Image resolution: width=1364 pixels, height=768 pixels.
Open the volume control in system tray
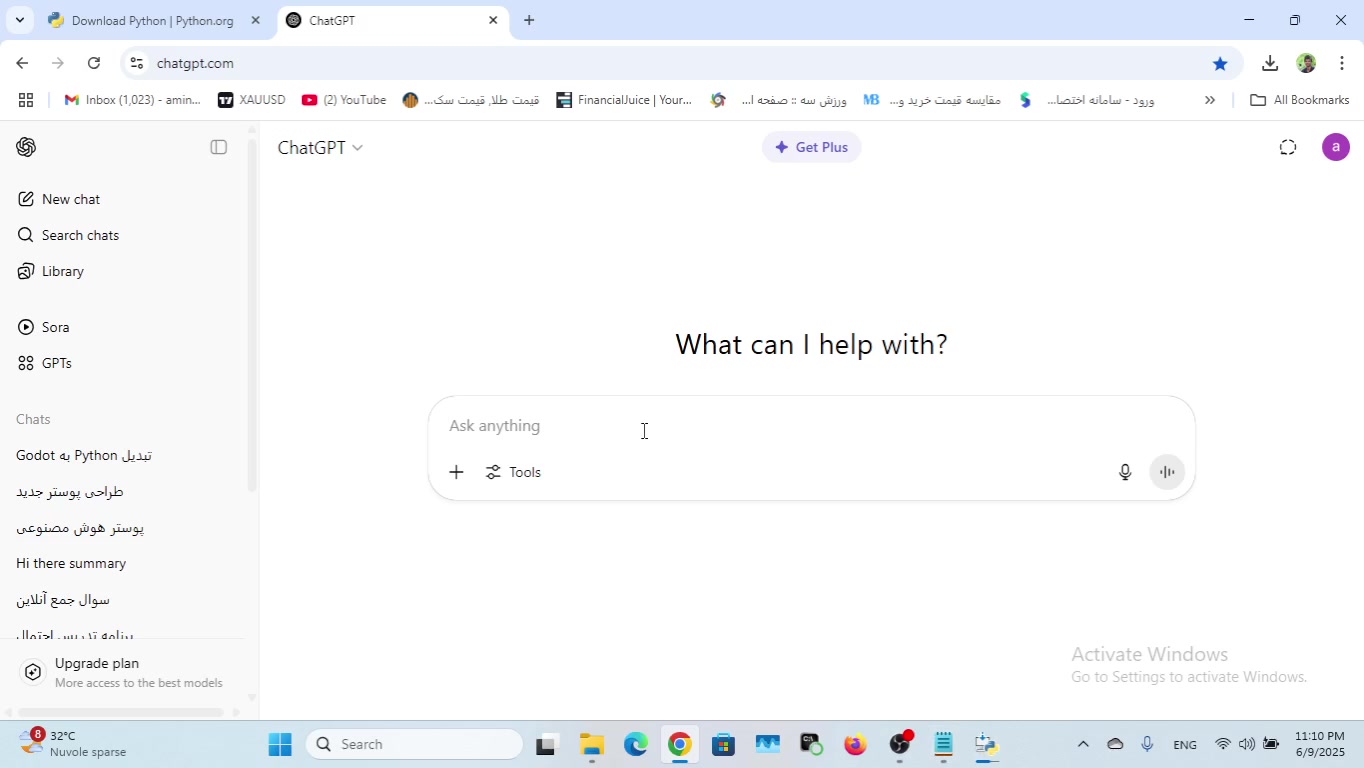1246,744
